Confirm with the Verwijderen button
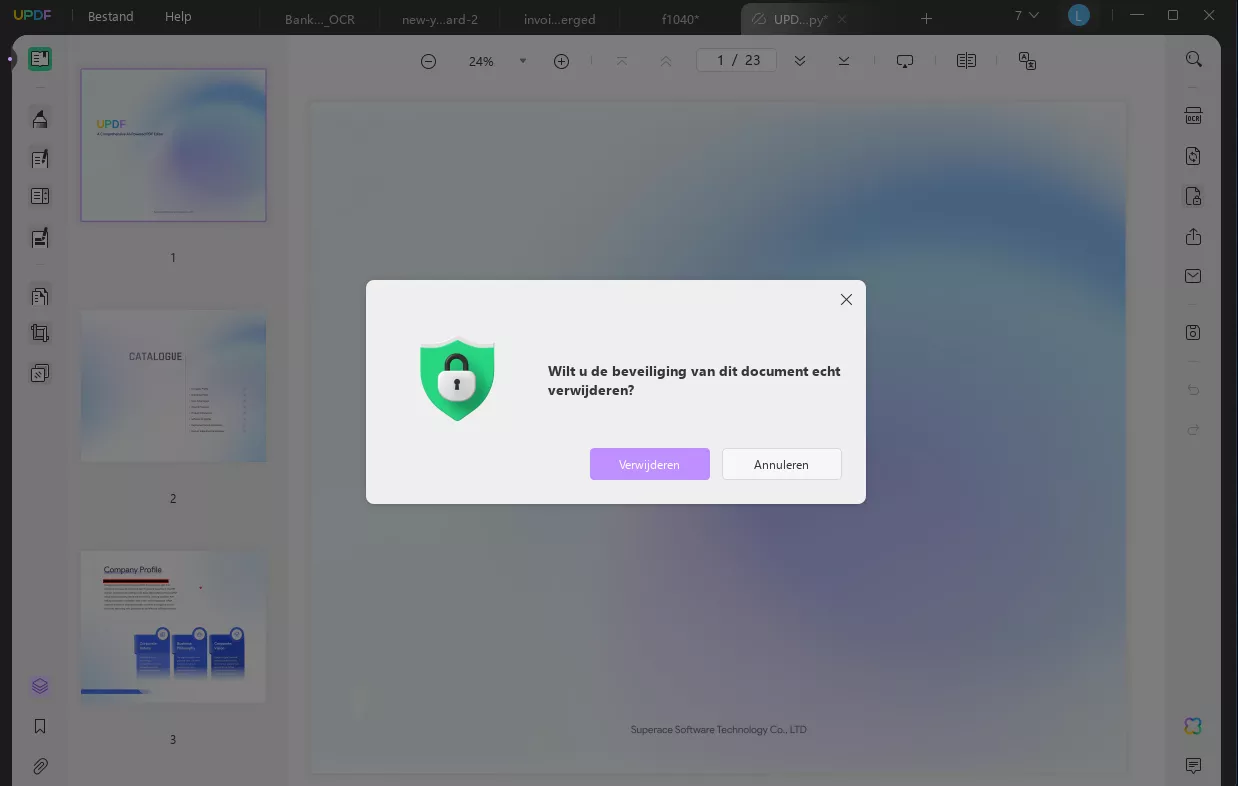The height and width of the screenshot is (786, 1238). [650, 464]
